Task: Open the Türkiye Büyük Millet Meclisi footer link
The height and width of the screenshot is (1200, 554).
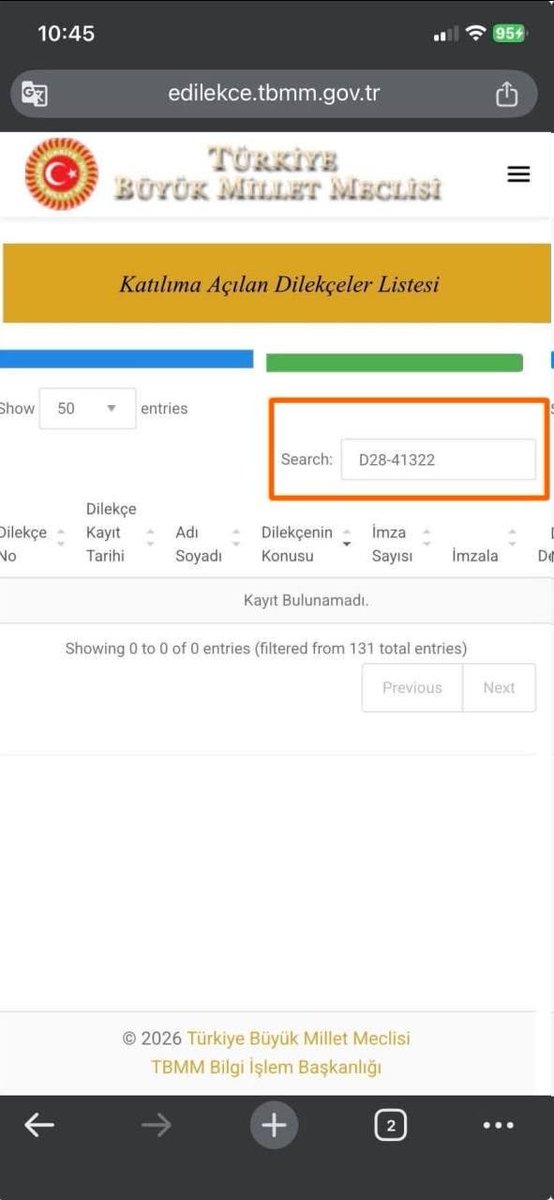Action: click(x=298, y=1038)
